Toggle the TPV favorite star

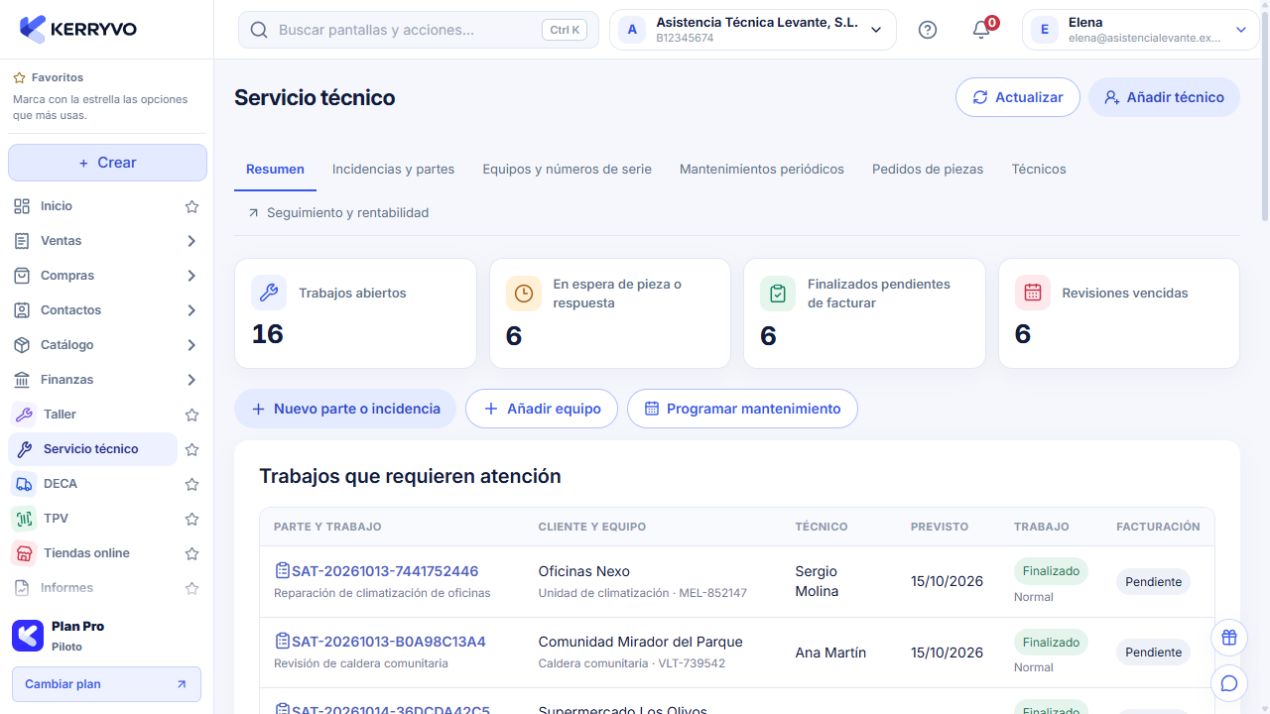pyautogui.click(x=192, y=518)
